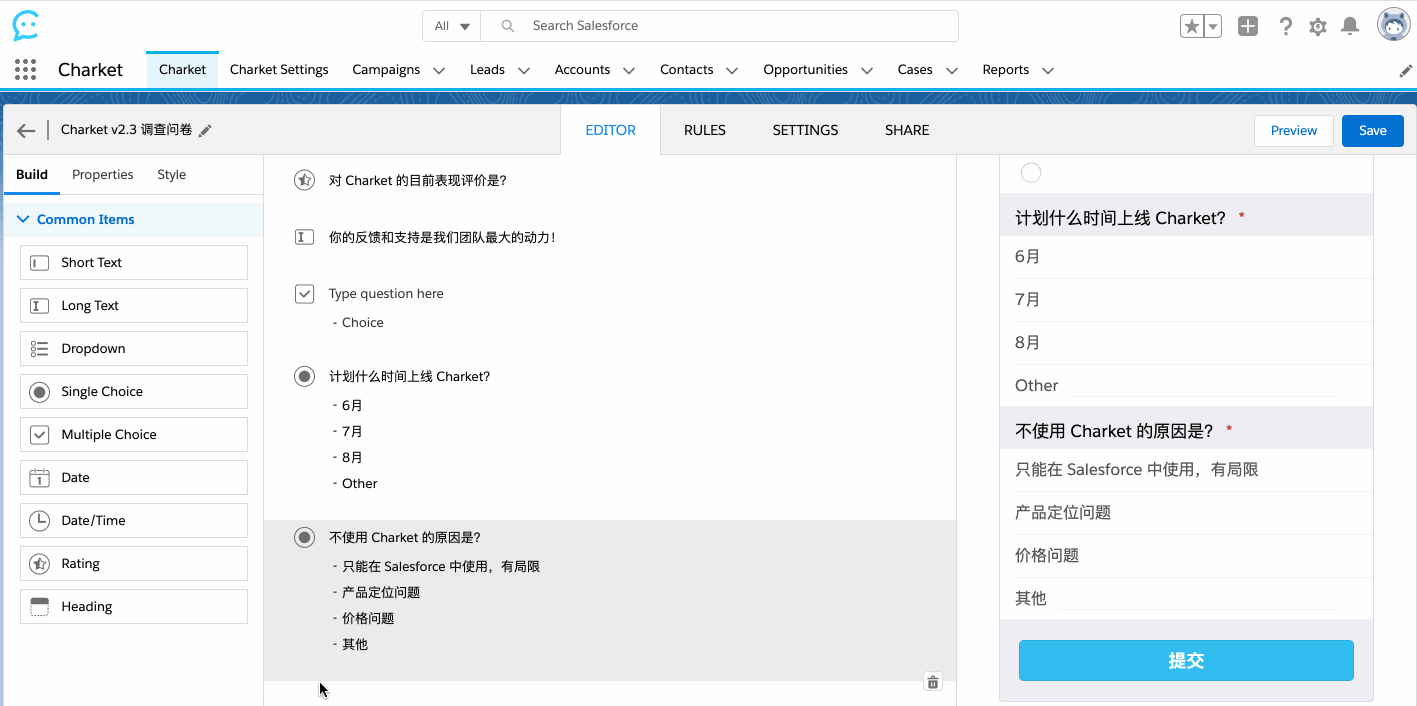Switch to the RULES tab

(x=705, y=130)
